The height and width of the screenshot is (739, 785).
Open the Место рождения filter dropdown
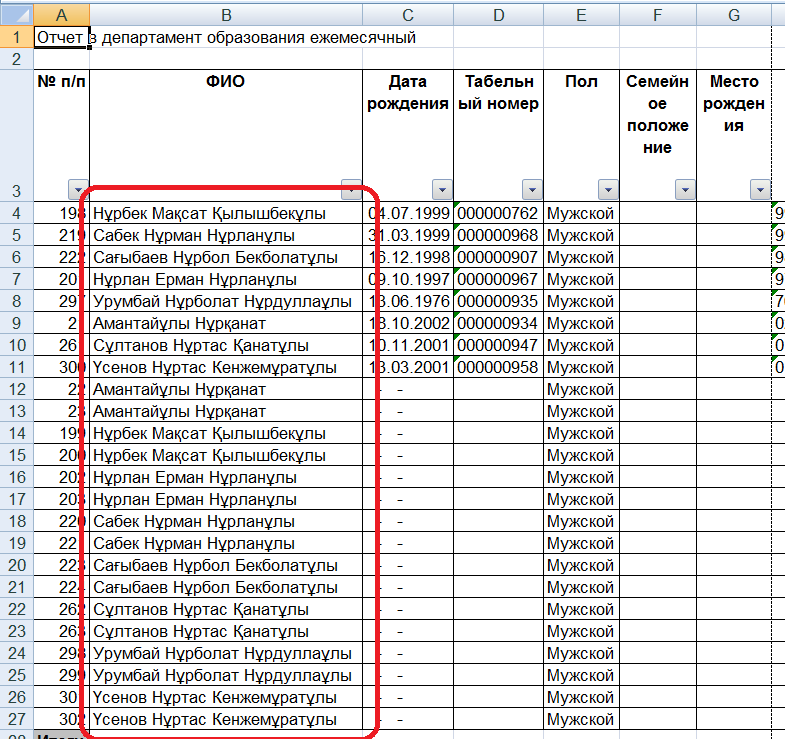point(760,190)
